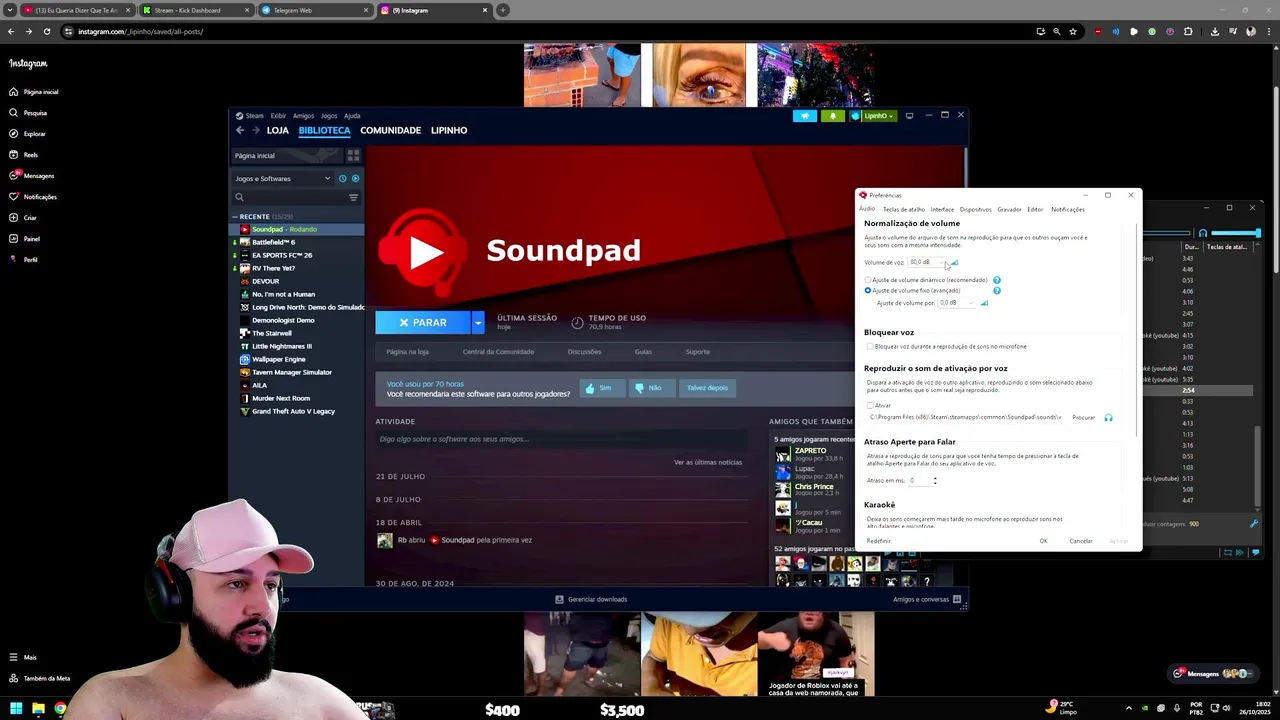Screen dimensions: 1280x720
Task: Open Chrome tab list dropdown arrow
Action: (10, 10)
